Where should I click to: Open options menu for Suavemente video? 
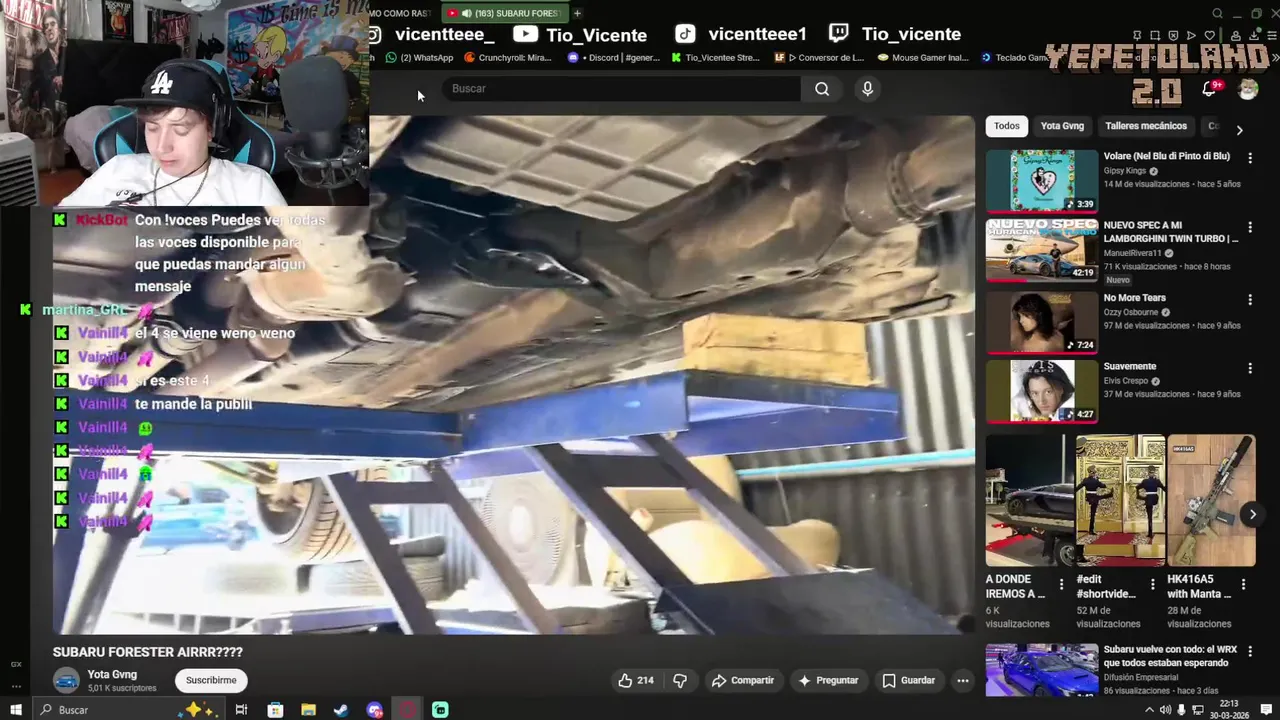click(x=1250, y=368)
